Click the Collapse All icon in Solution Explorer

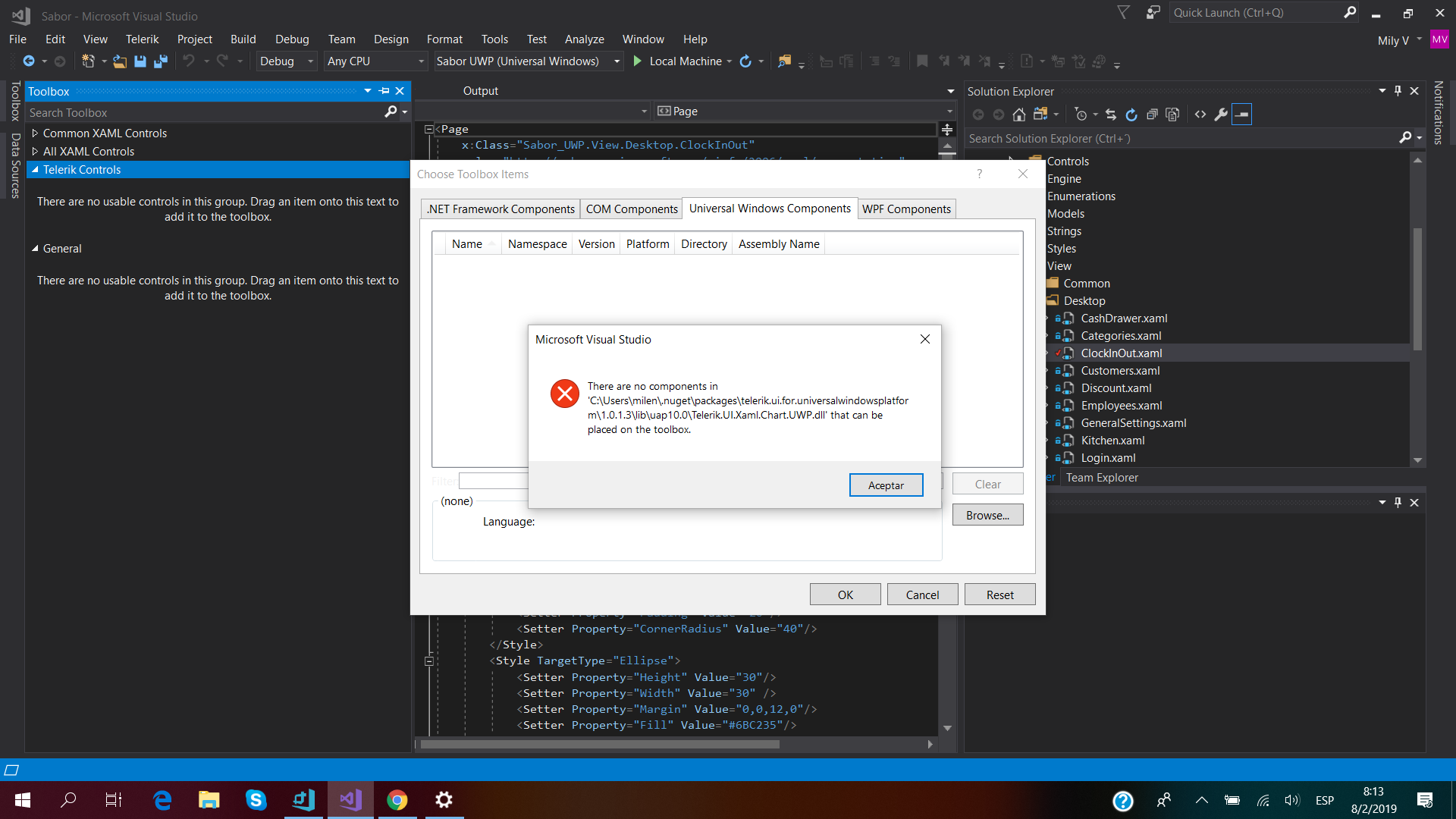pos(1152,115)
